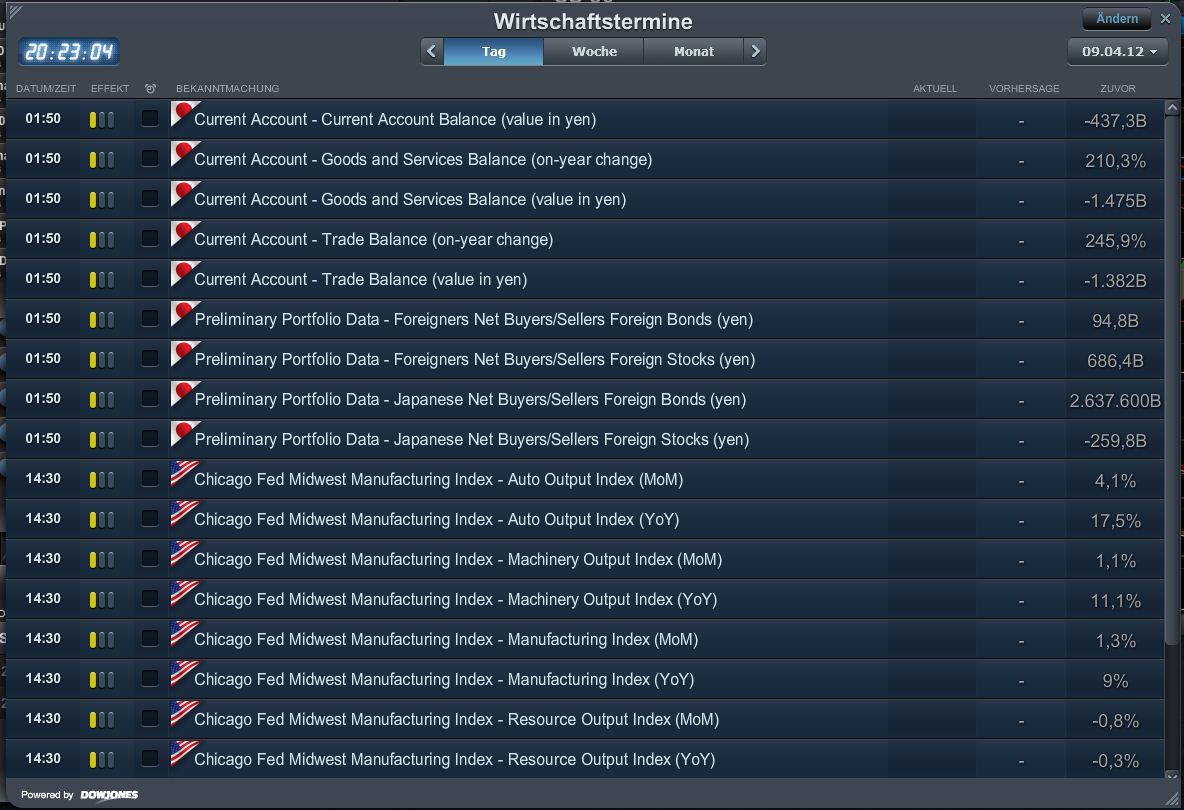Click Japan flag on Foreigners Foreign Bonds row
Image resolution: width=1184 pixels, height=810 pixels.
pos(185,314)
